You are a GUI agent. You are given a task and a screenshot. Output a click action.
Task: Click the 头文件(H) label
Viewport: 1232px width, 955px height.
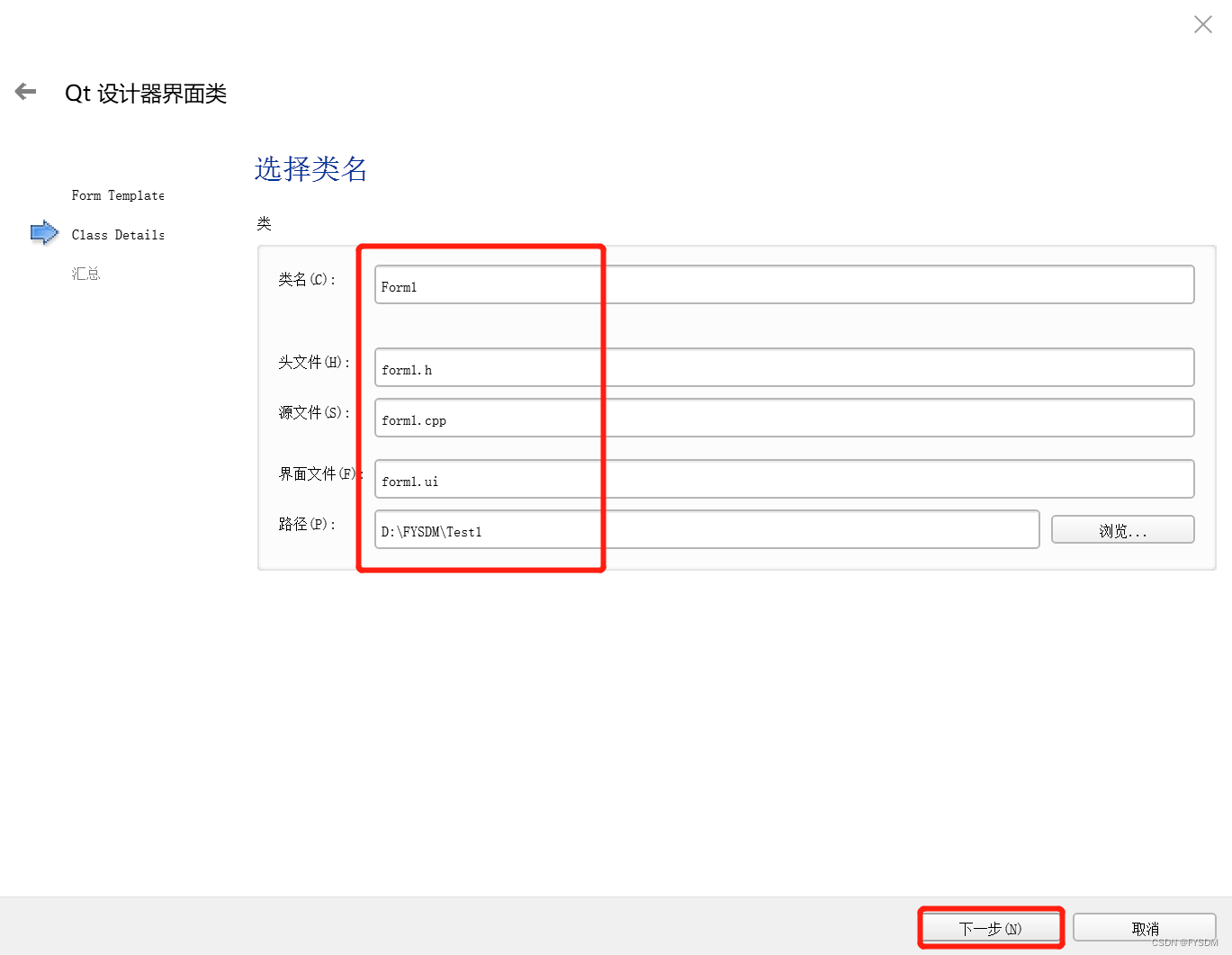314,363
